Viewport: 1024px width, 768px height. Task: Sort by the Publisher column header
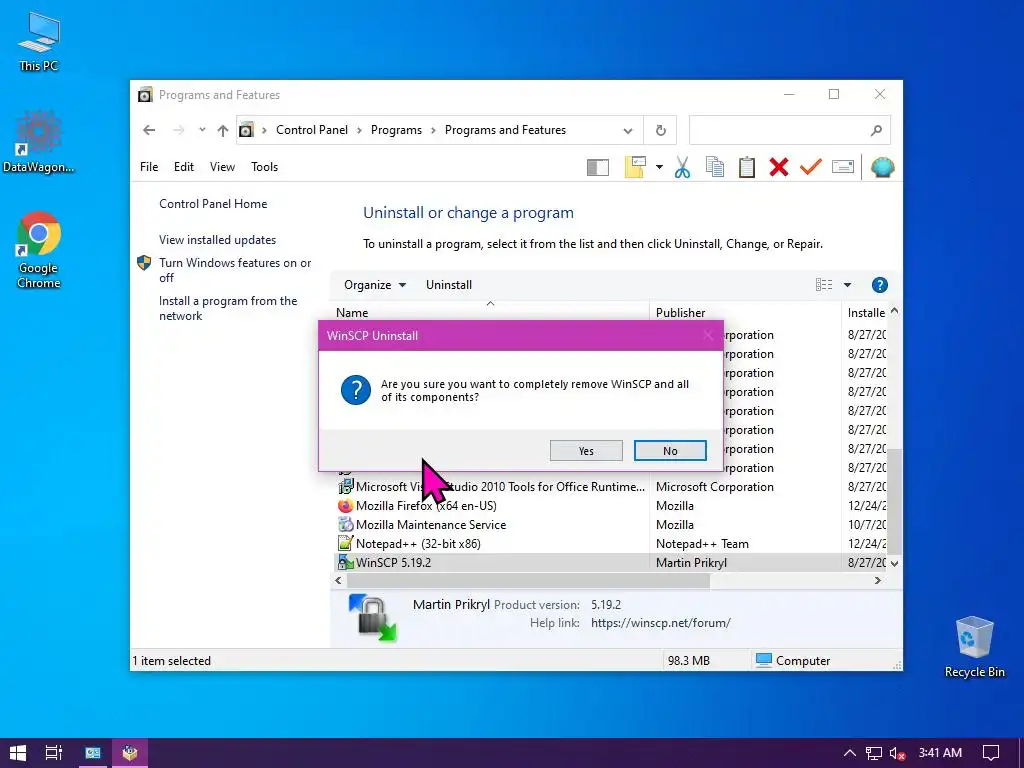745,312
